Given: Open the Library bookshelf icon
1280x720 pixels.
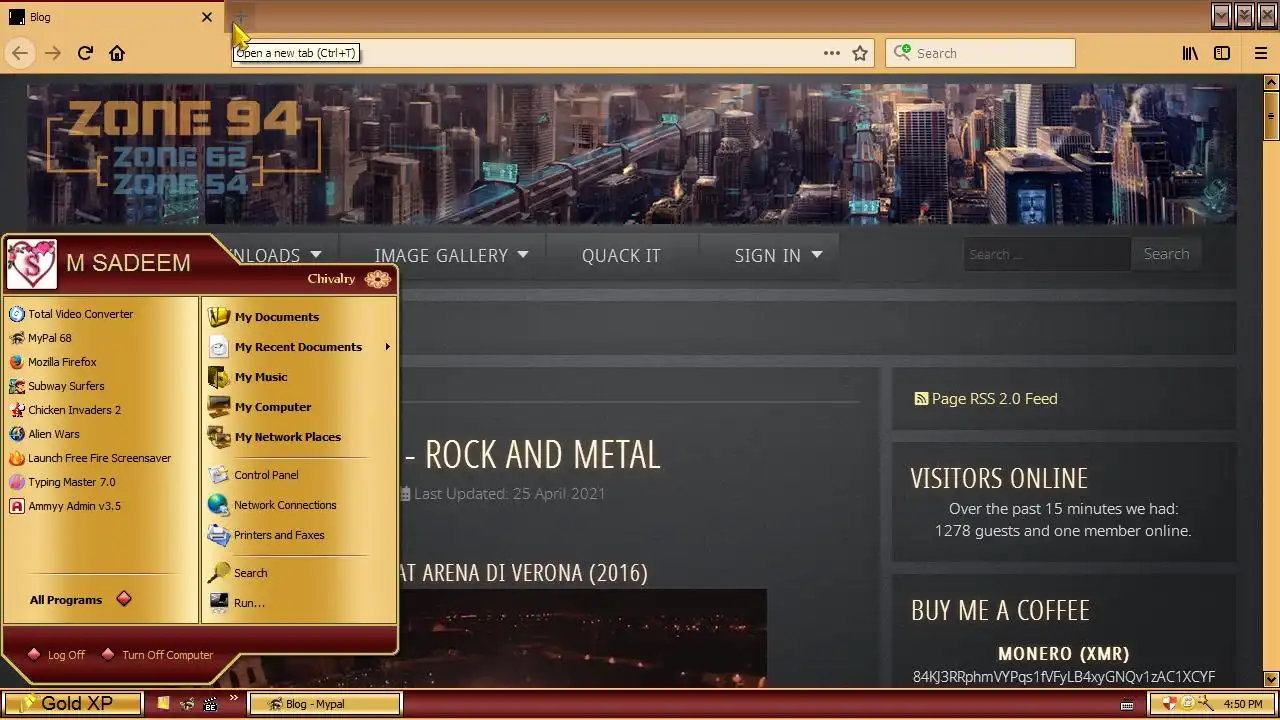Looking at the screenshot, I should click(1190, 53).
